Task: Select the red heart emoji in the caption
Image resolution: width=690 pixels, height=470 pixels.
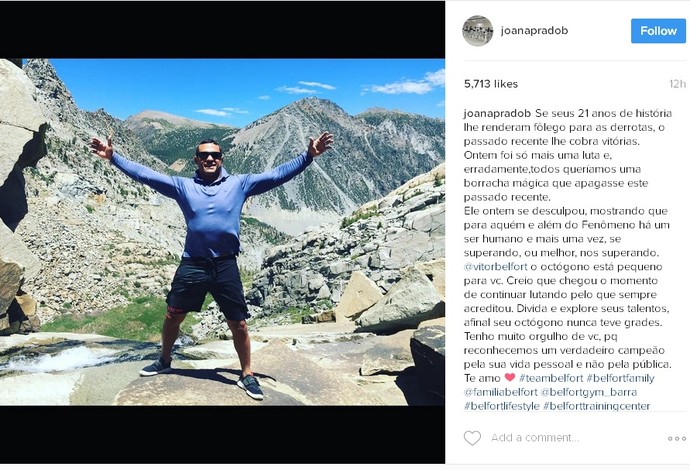Action: point(510,378)
